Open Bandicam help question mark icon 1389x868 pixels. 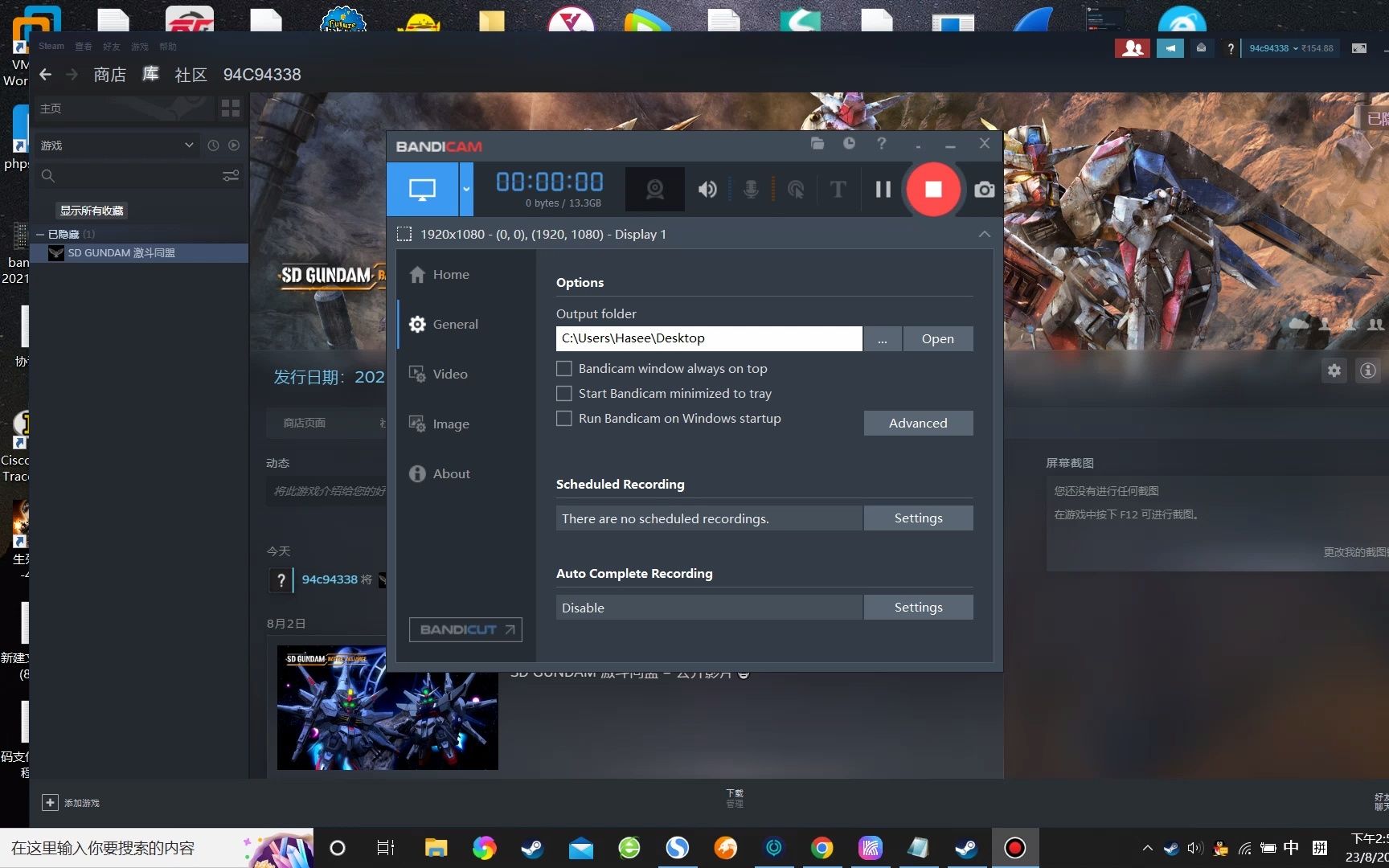pos(882,144)
